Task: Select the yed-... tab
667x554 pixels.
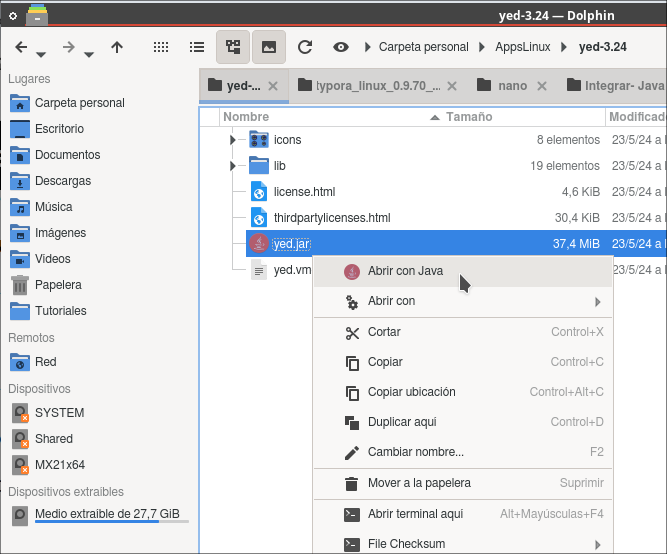Action: click(x=244, y=86)
